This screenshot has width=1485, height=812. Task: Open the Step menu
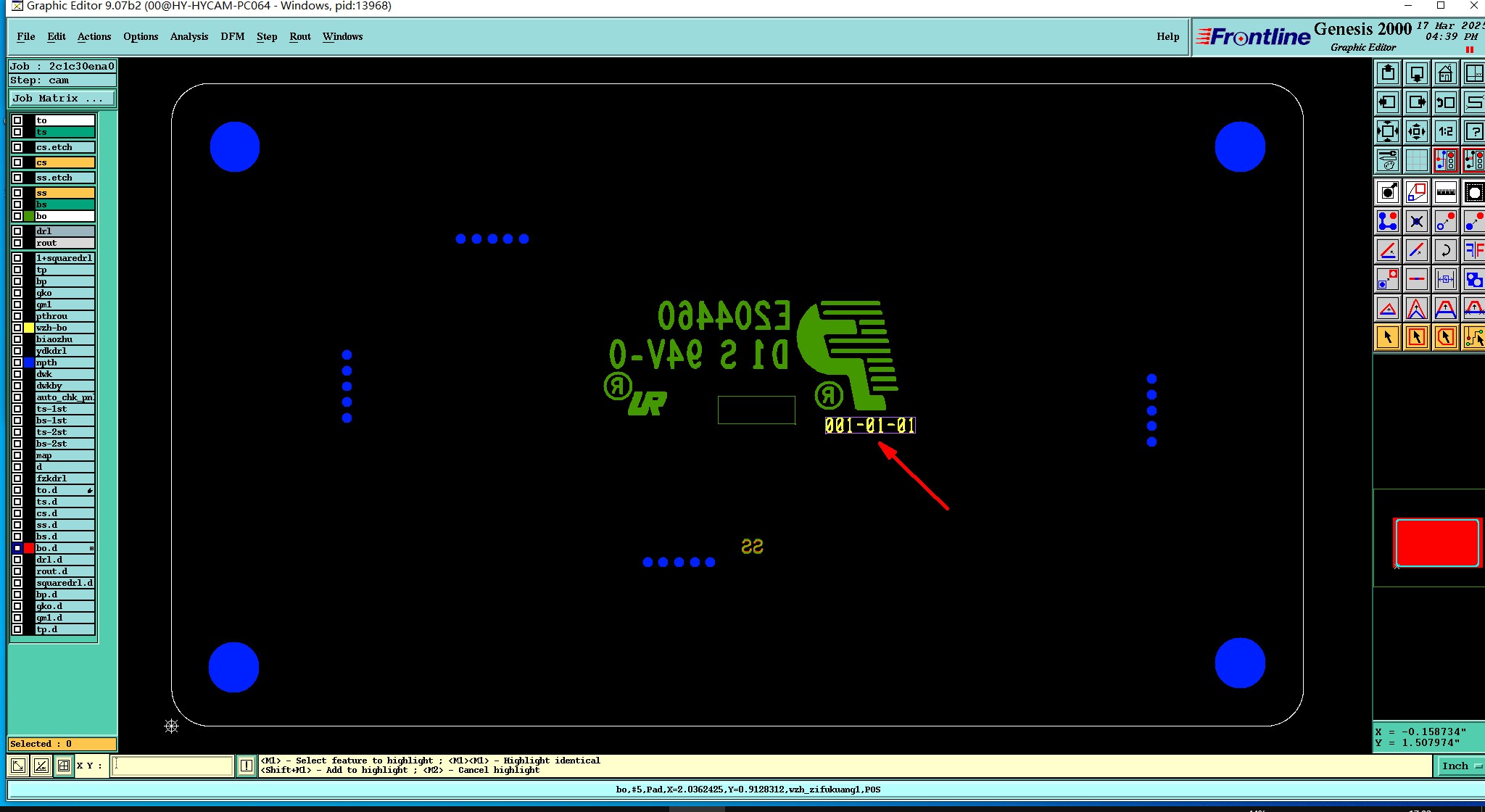[266, 37]
